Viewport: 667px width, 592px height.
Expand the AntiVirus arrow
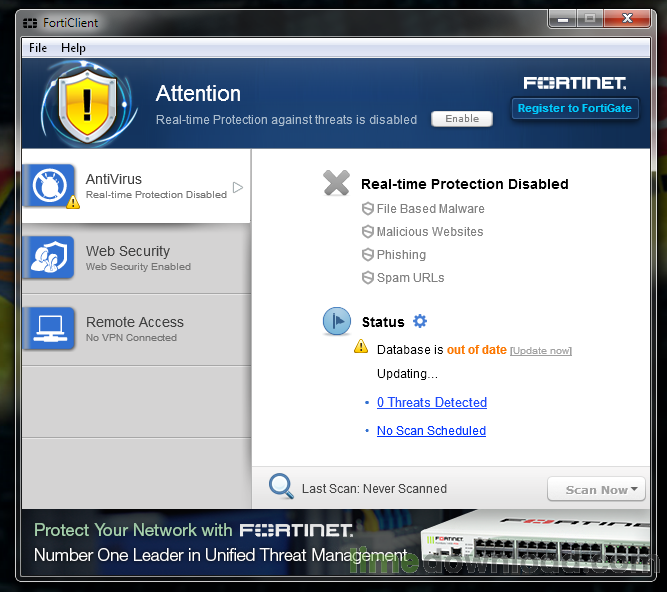[238, 188]
